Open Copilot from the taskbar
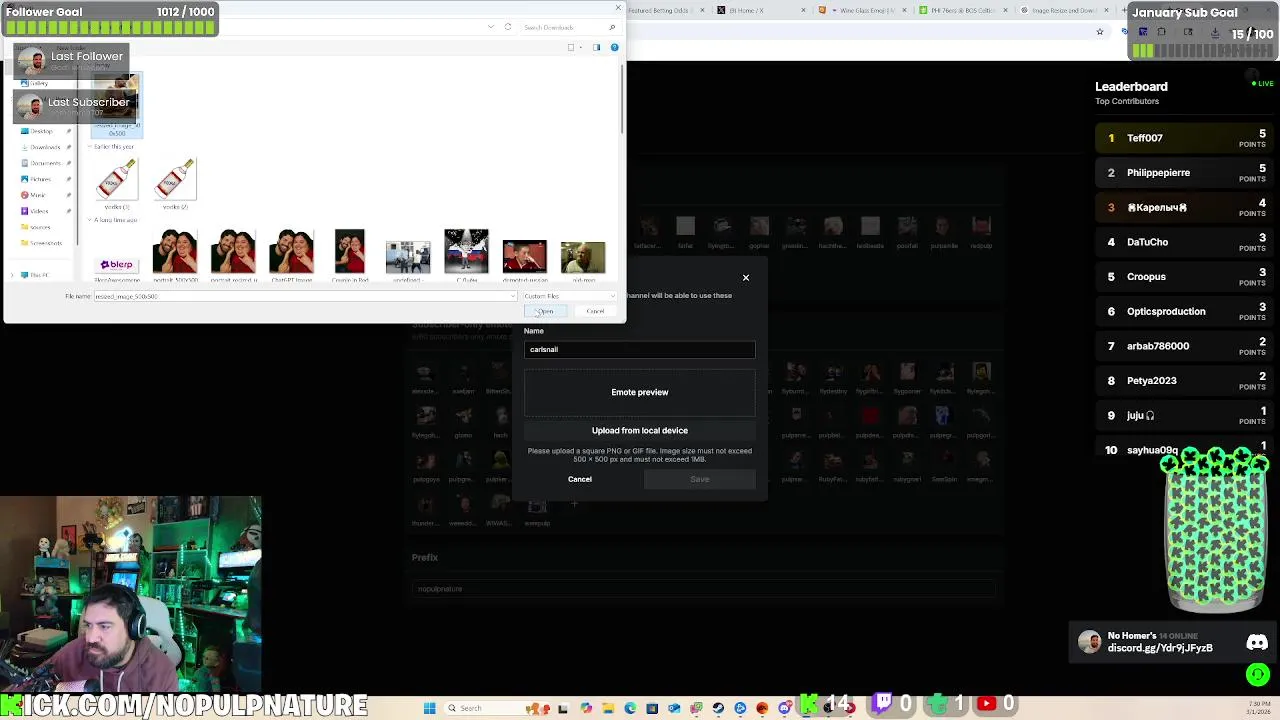1280x720 pixels. click(586, 708)
